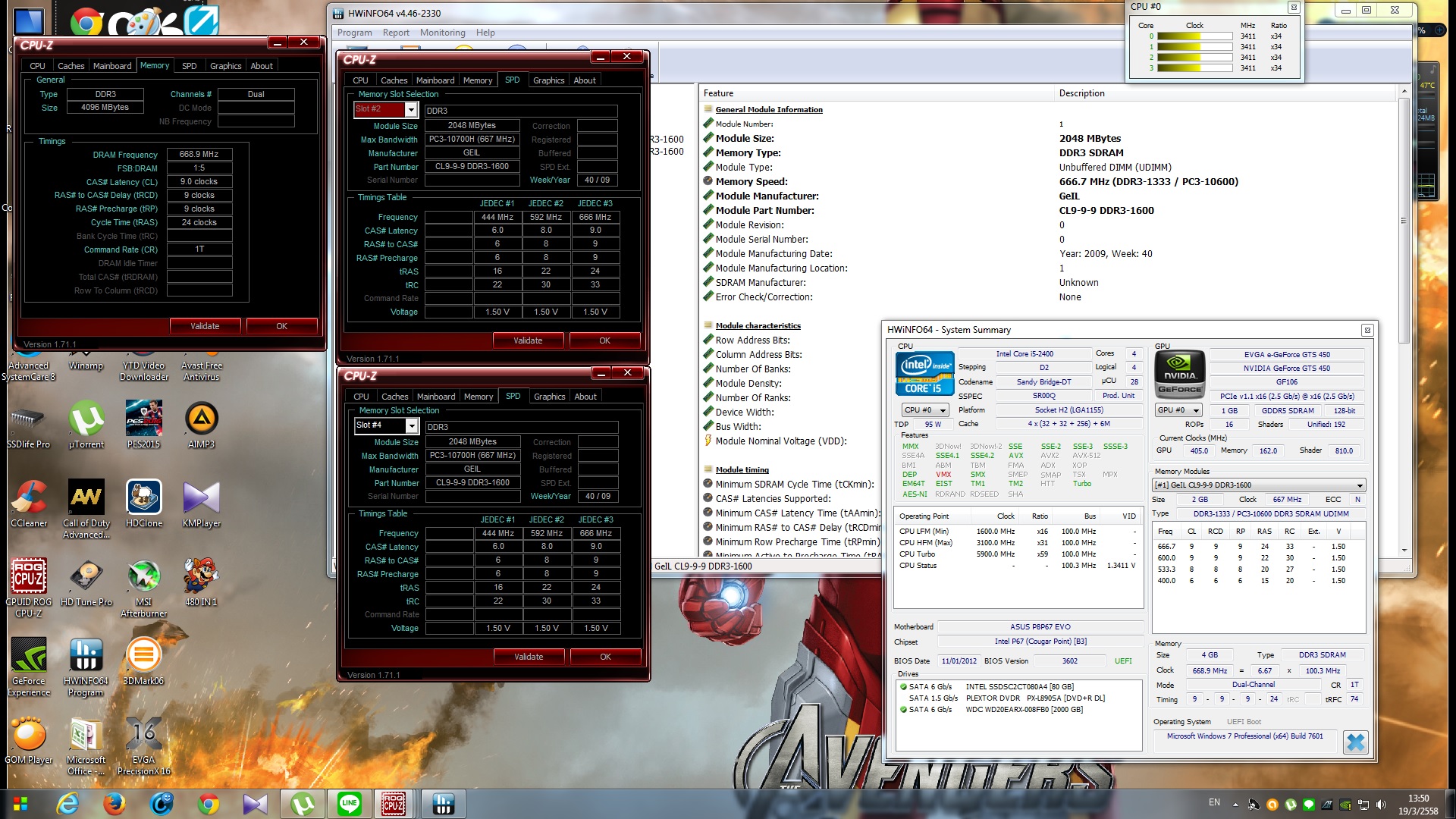Expand GeIL CL9-9-9 memory module dropdown
Image resolution: width=1456 pixels, height=819 pixels.
pos(1359,485)
